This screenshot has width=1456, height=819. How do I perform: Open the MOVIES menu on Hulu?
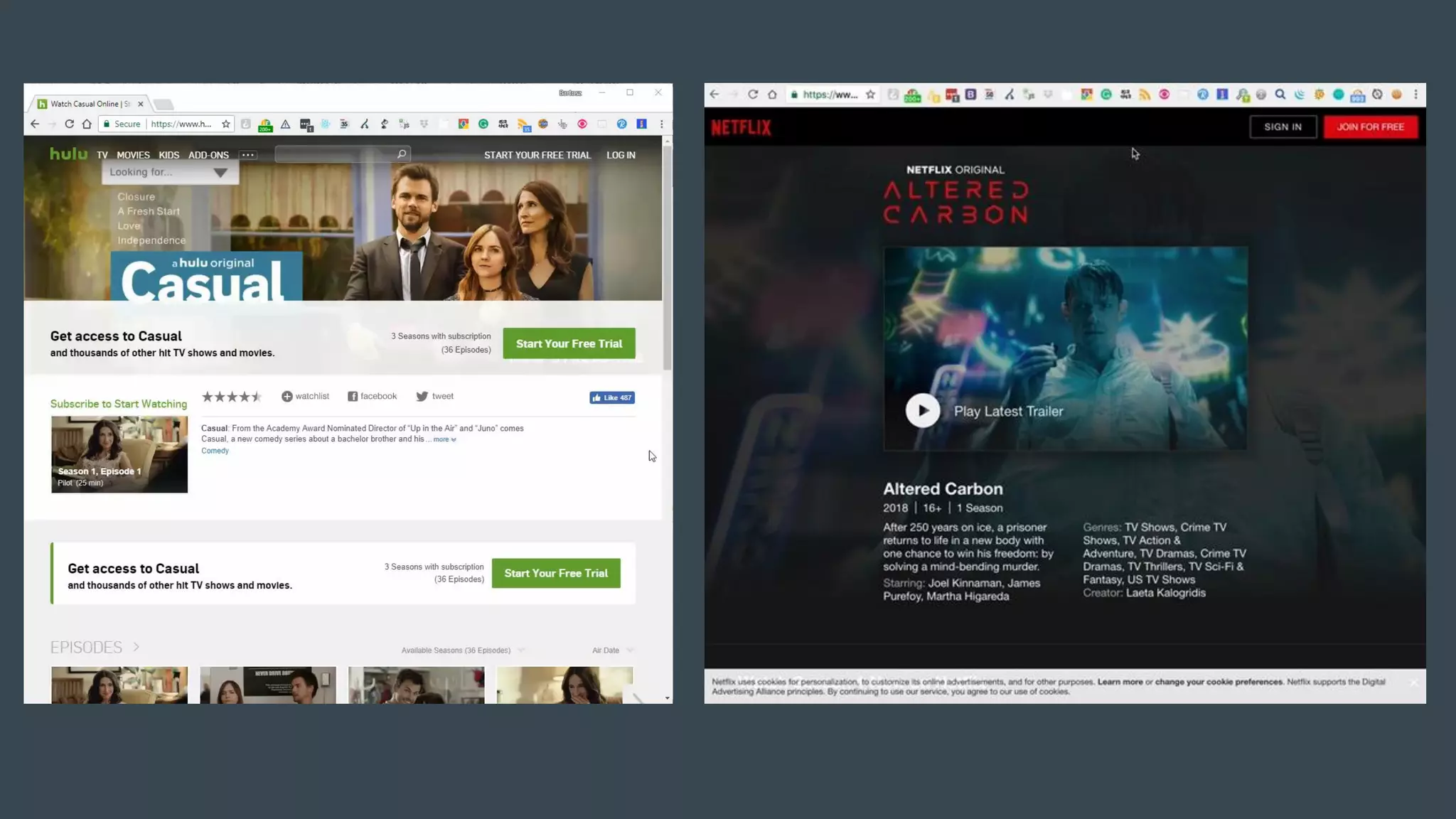pos(133,155)
